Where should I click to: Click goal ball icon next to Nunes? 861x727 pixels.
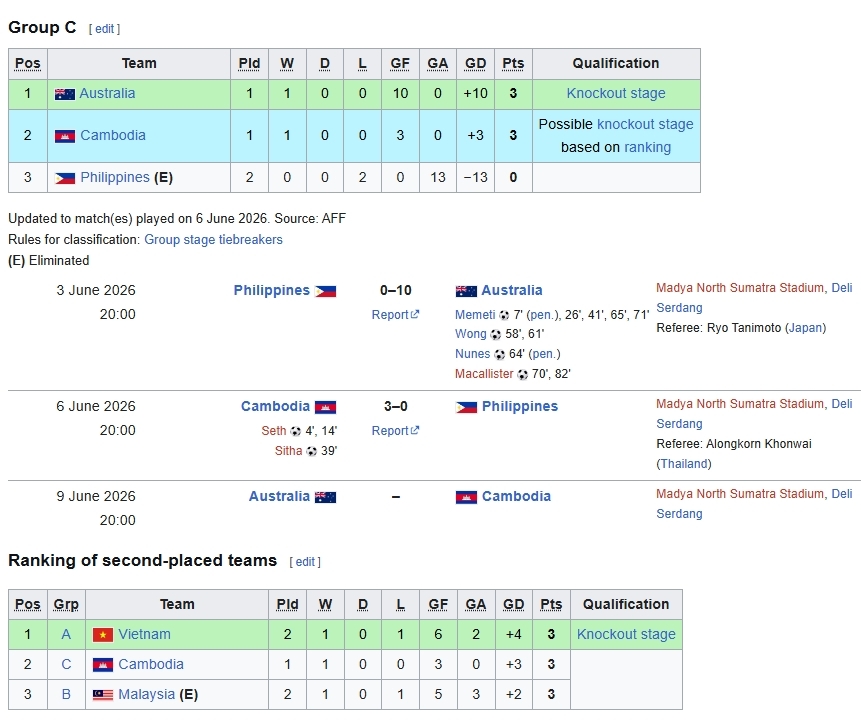coord(499,355)
